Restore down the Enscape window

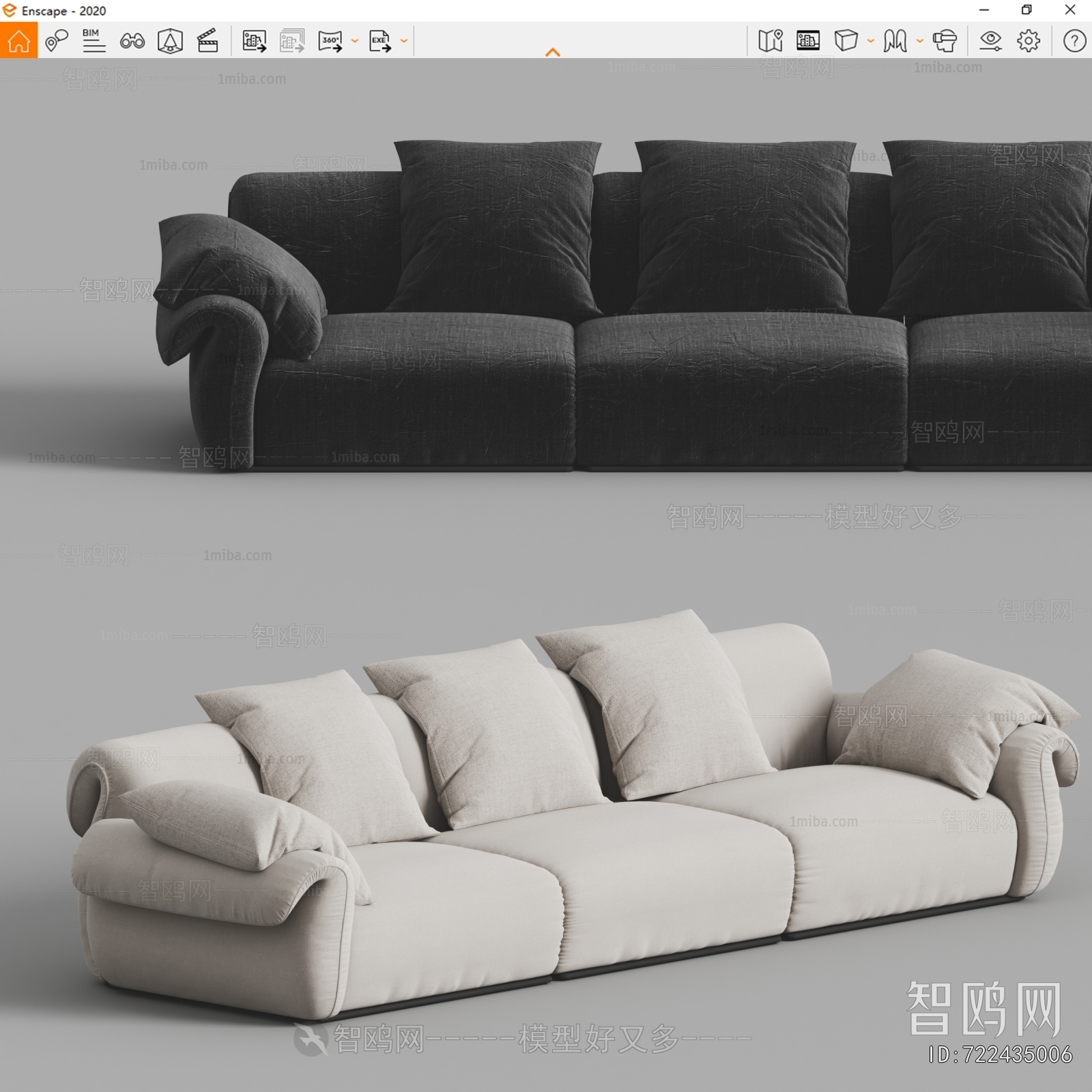coord(1026,10)
